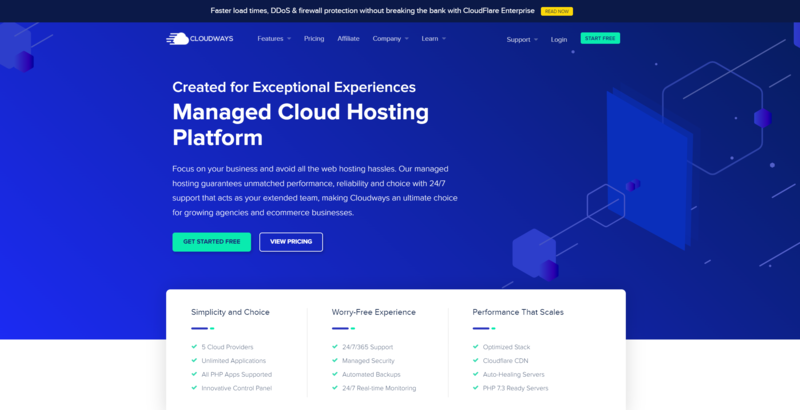Click the Worry-Free Experience heading
The height and width of the screenshot is (410, 800).
tap(373, 312)
